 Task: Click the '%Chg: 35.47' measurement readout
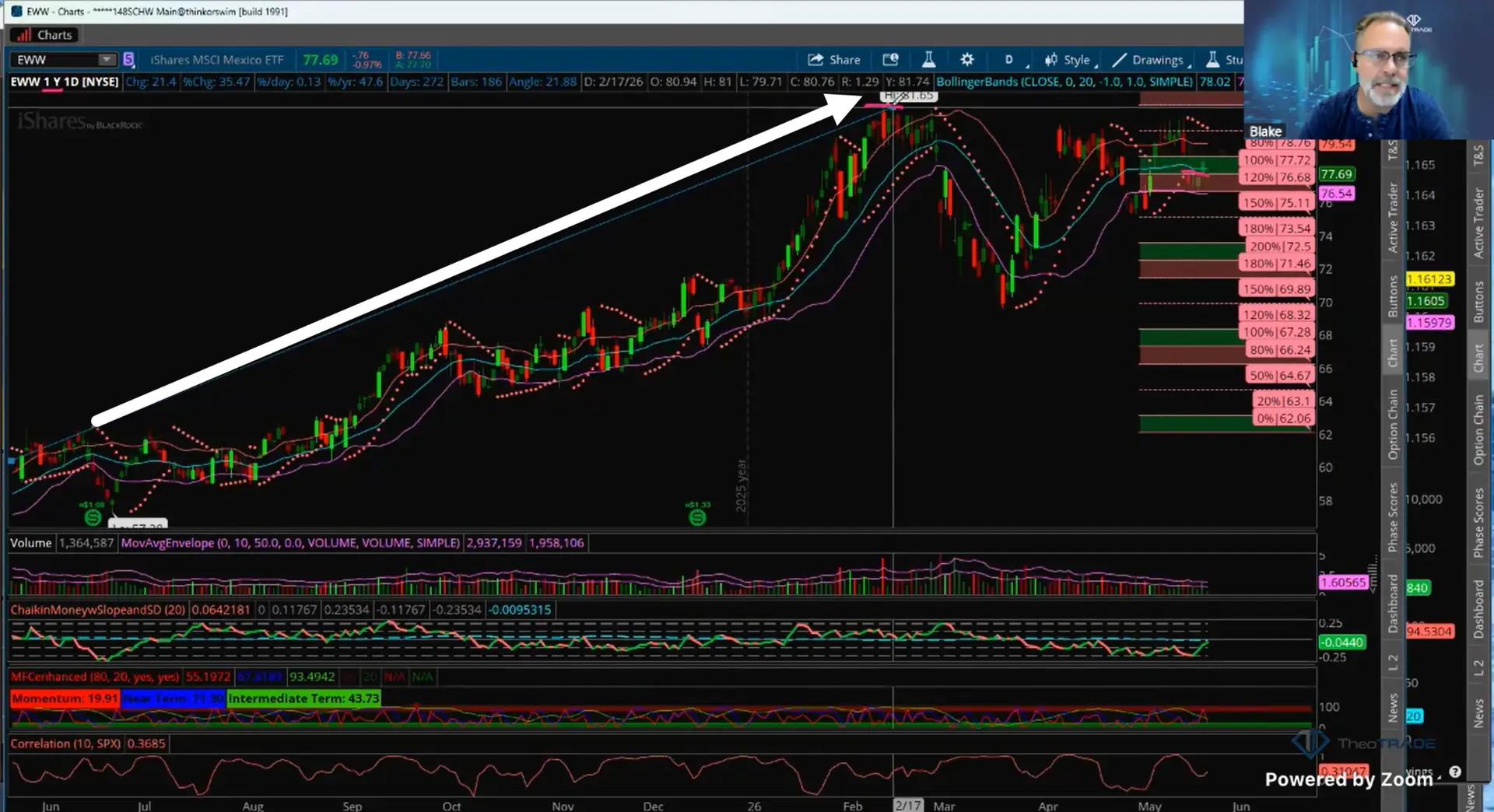[216, 82]
